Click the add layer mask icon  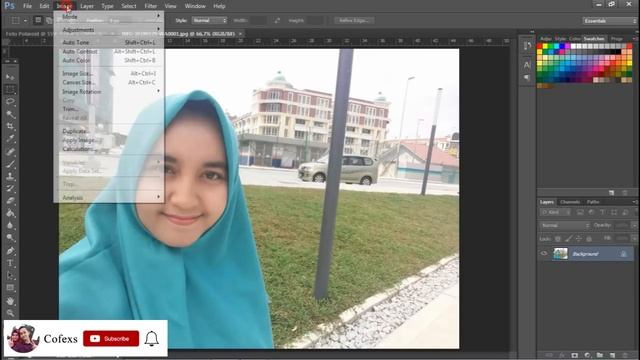(575, 356)
